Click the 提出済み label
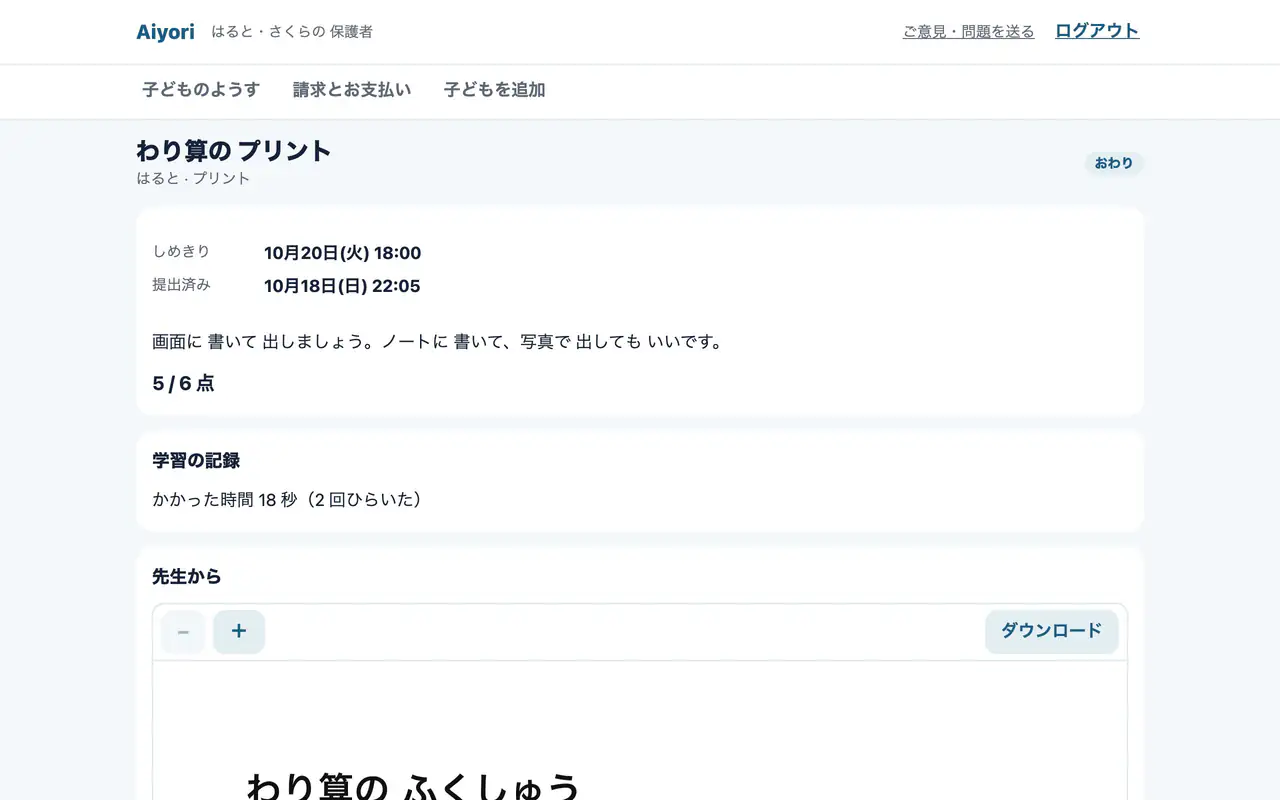Viewport: 1280px width, 800px height. click(181, 284)
